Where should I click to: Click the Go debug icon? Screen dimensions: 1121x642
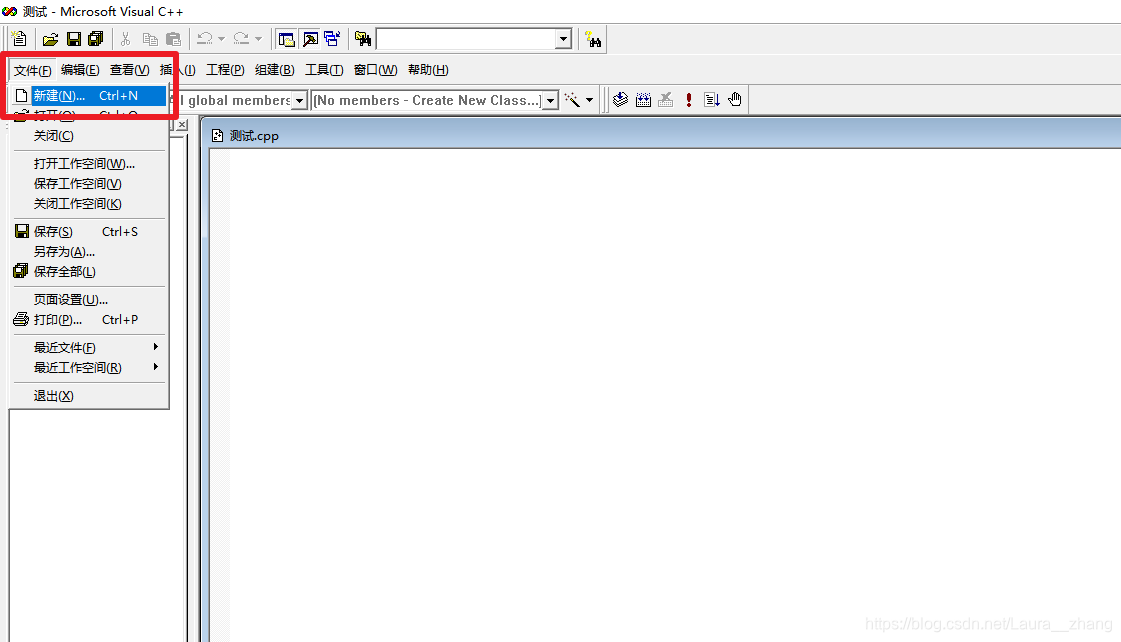point(711,100)
